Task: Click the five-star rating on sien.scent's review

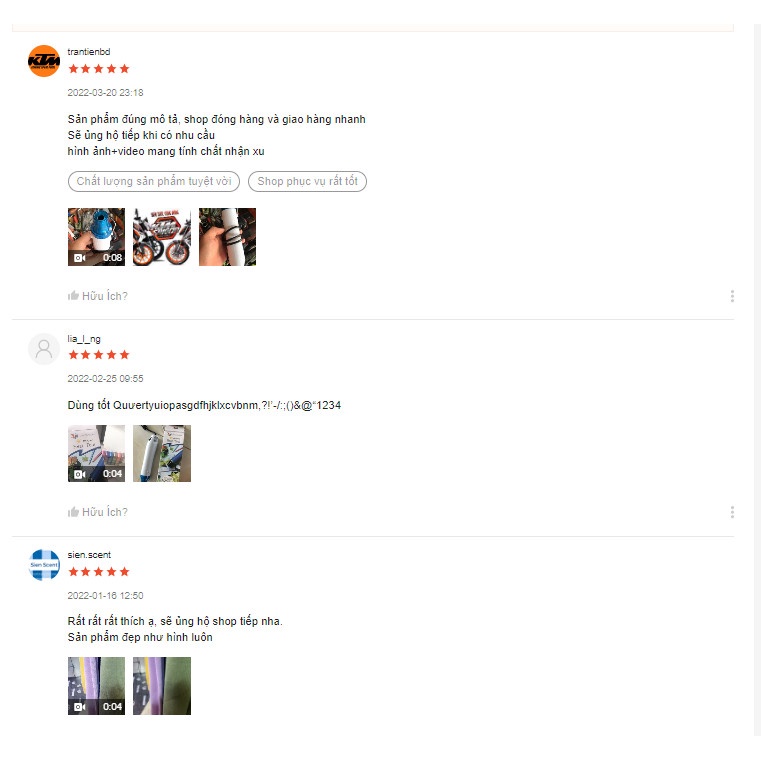Action: pyautogui.click(x=99, y=571)
